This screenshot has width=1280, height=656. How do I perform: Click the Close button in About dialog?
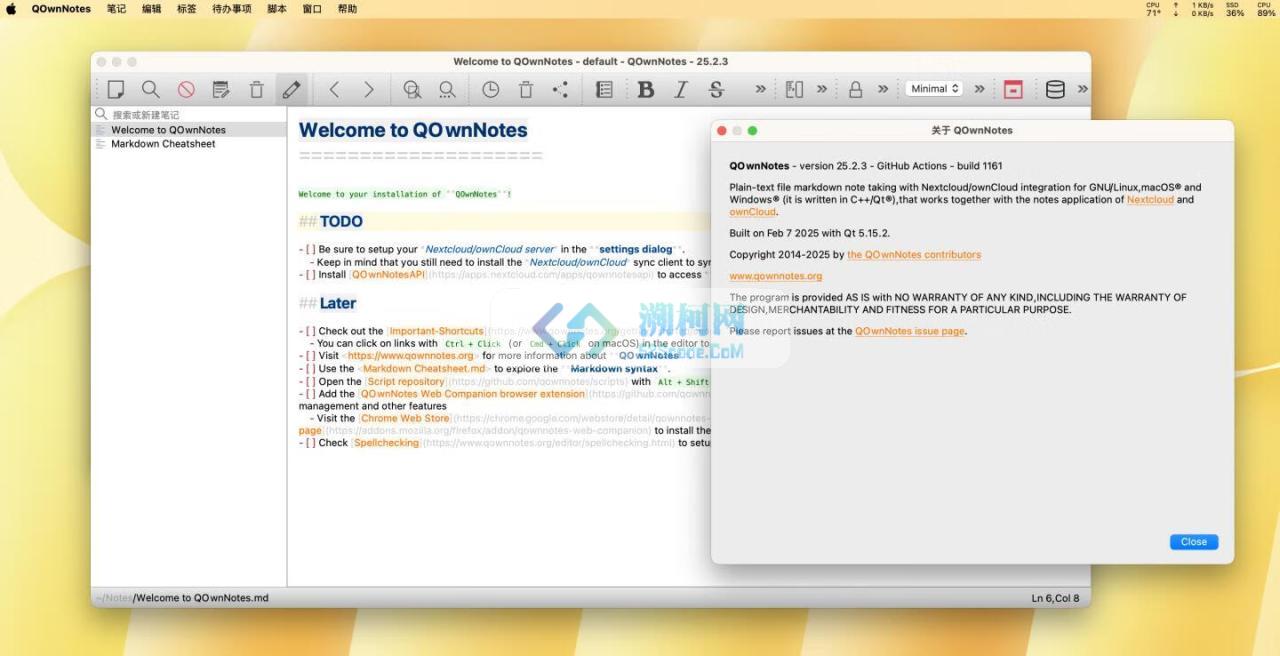coord(1194,542)
